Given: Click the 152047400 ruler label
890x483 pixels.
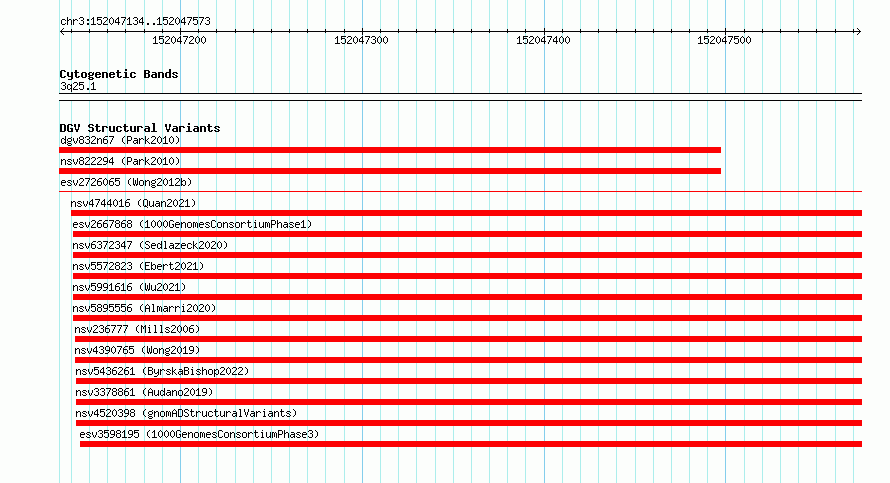Looking at the screenshot, I should (x=543, y=40).
